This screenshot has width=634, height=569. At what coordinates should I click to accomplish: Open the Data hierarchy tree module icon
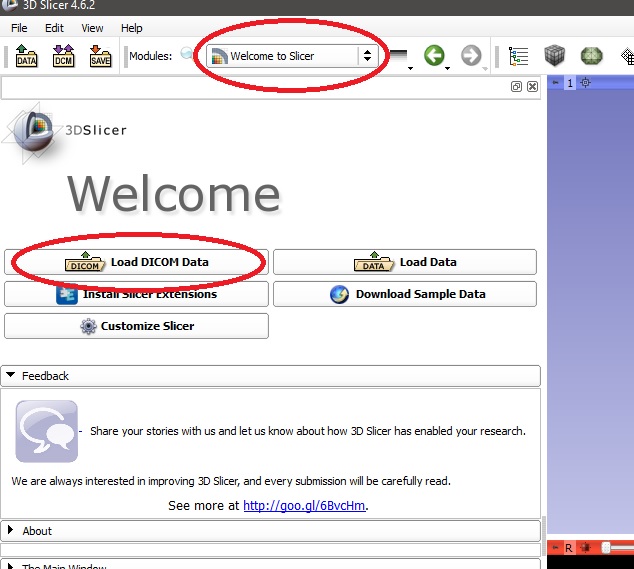pos(518,56)
